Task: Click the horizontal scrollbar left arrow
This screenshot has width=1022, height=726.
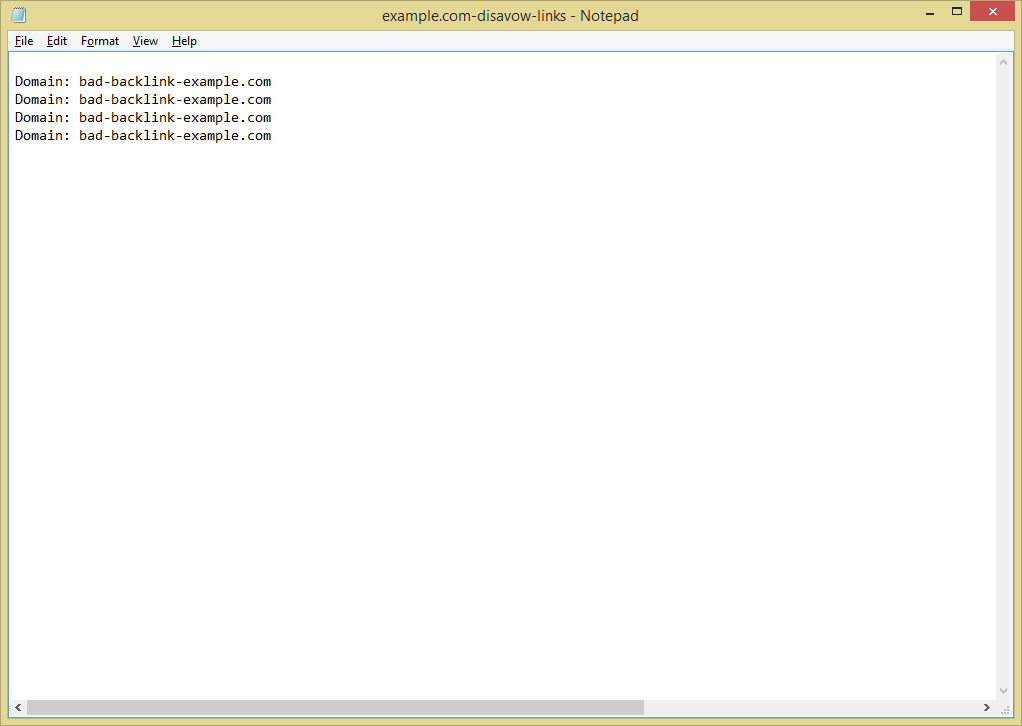Action: pos(18,708)
